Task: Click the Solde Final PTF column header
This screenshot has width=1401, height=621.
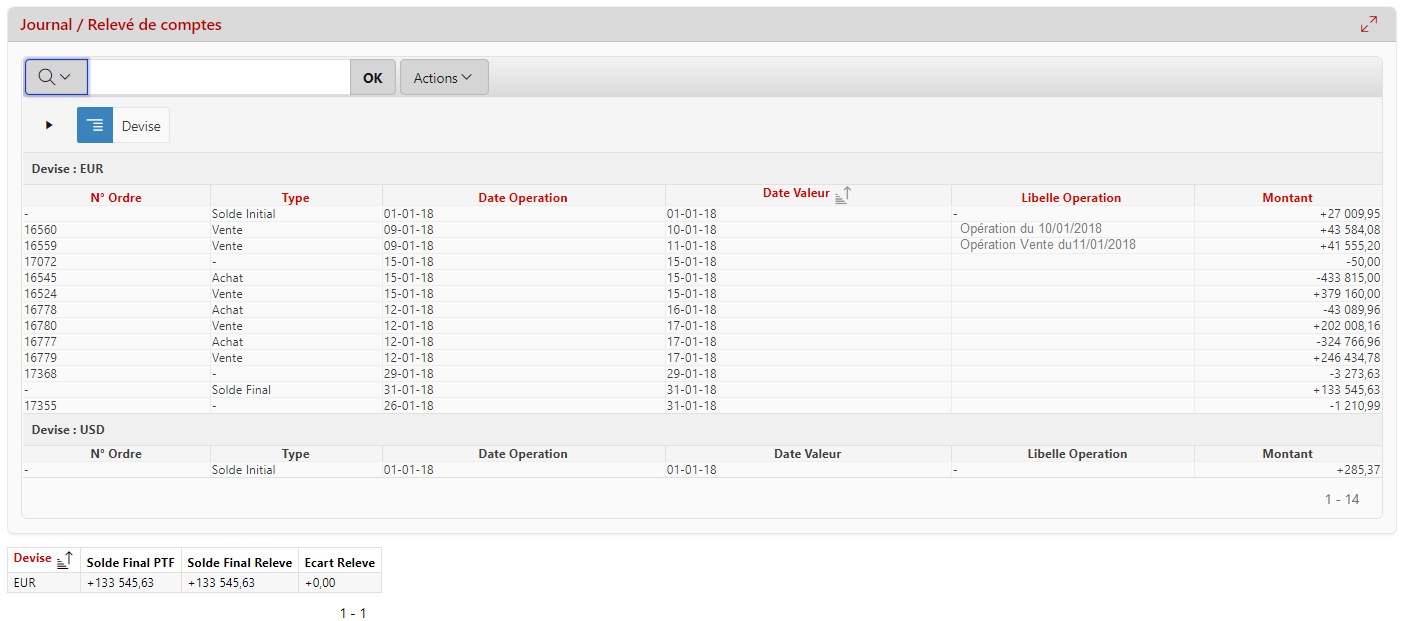Action: click(130, 562)
